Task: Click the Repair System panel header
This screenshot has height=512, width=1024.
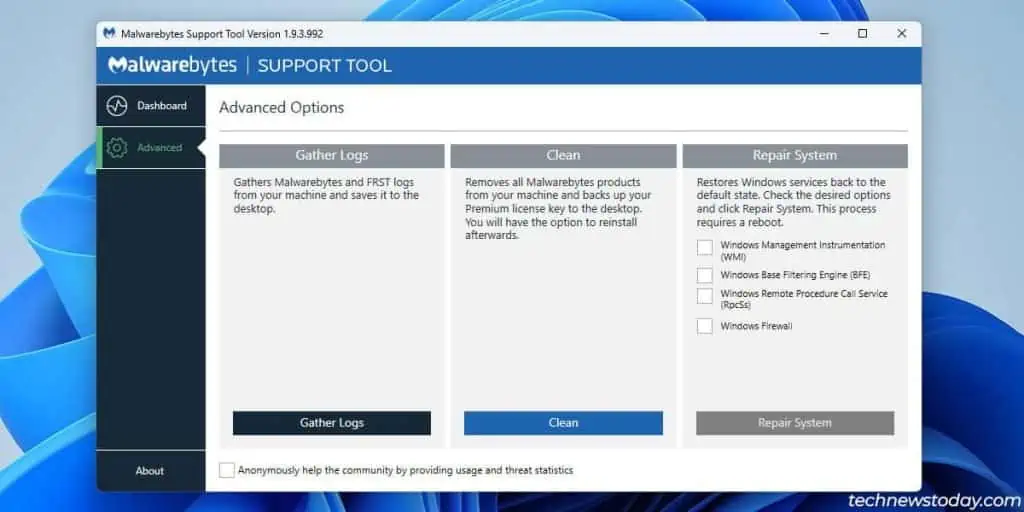Action: [x=795, y=155]
